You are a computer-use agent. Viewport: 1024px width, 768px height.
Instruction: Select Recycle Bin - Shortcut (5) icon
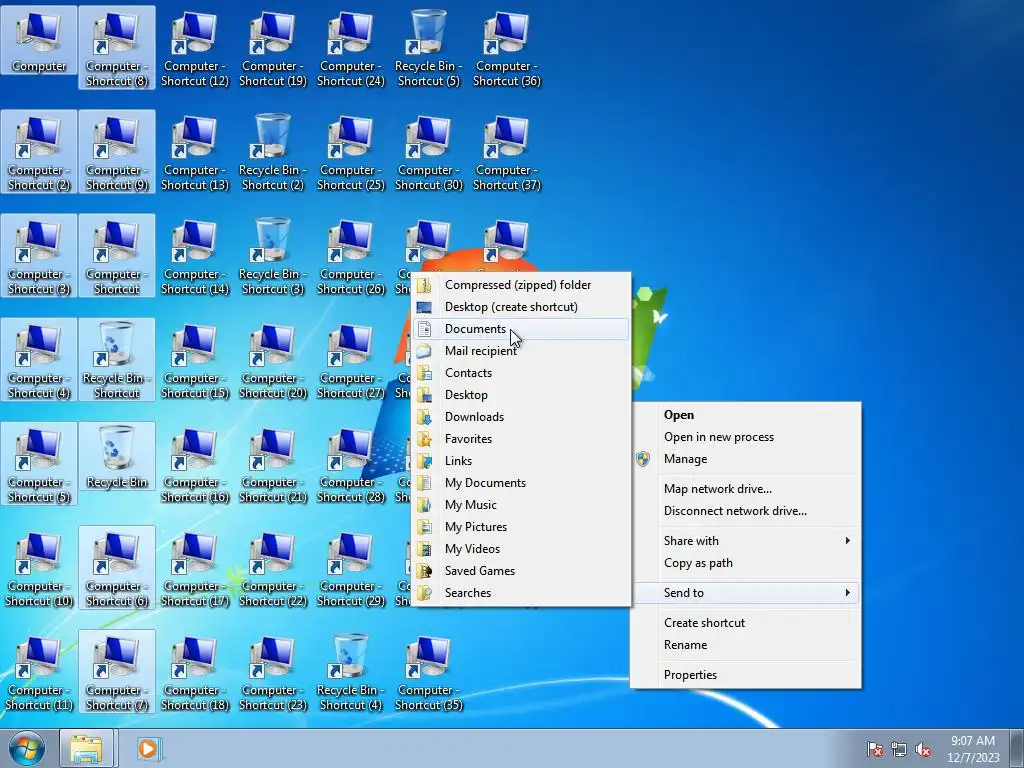pos(428,48)
